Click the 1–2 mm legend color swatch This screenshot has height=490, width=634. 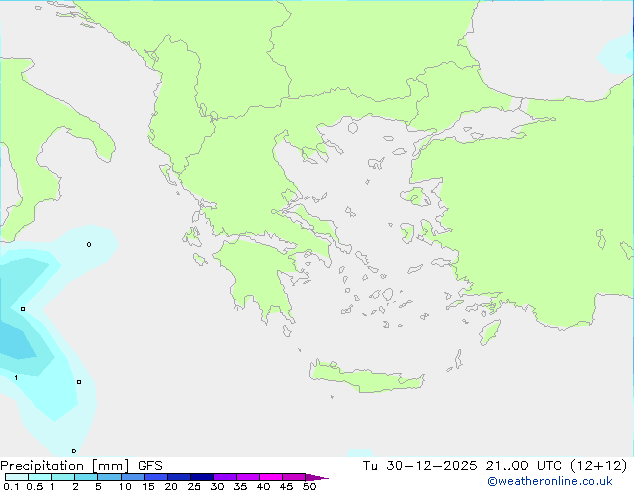coord(63,477)
